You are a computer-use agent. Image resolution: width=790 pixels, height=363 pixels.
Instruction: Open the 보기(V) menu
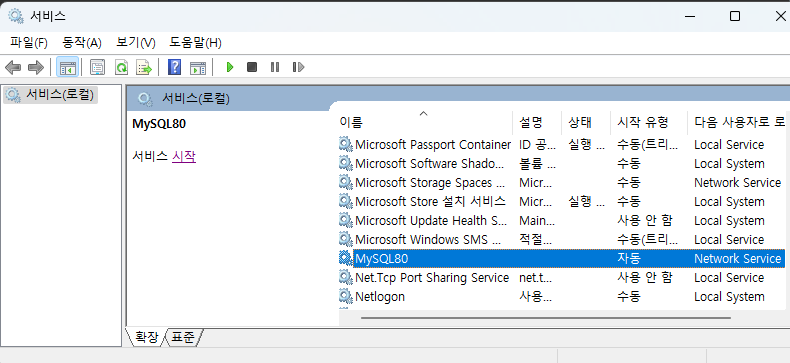(x=136, y=43)
